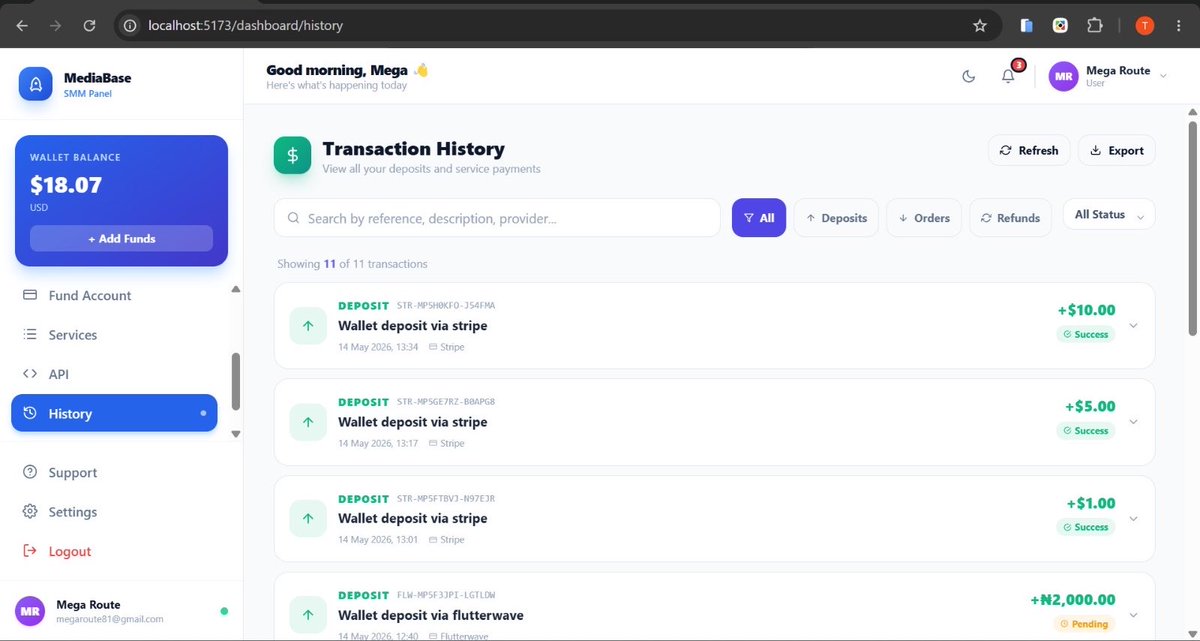Open Services in the sidebar
The image size is (1200, 641).
coord(114,335)
